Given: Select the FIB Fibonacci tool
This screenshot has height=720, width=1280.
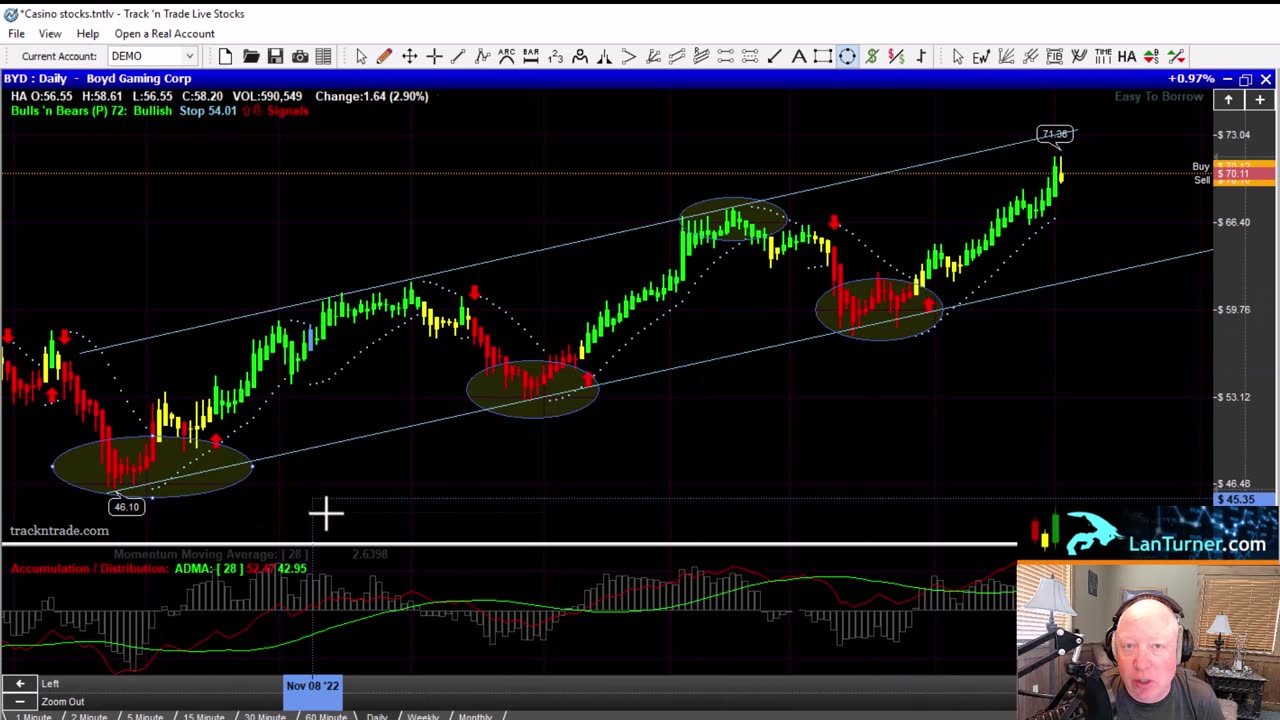Looking at the screenshot, I should click(x=1054, y=57).
